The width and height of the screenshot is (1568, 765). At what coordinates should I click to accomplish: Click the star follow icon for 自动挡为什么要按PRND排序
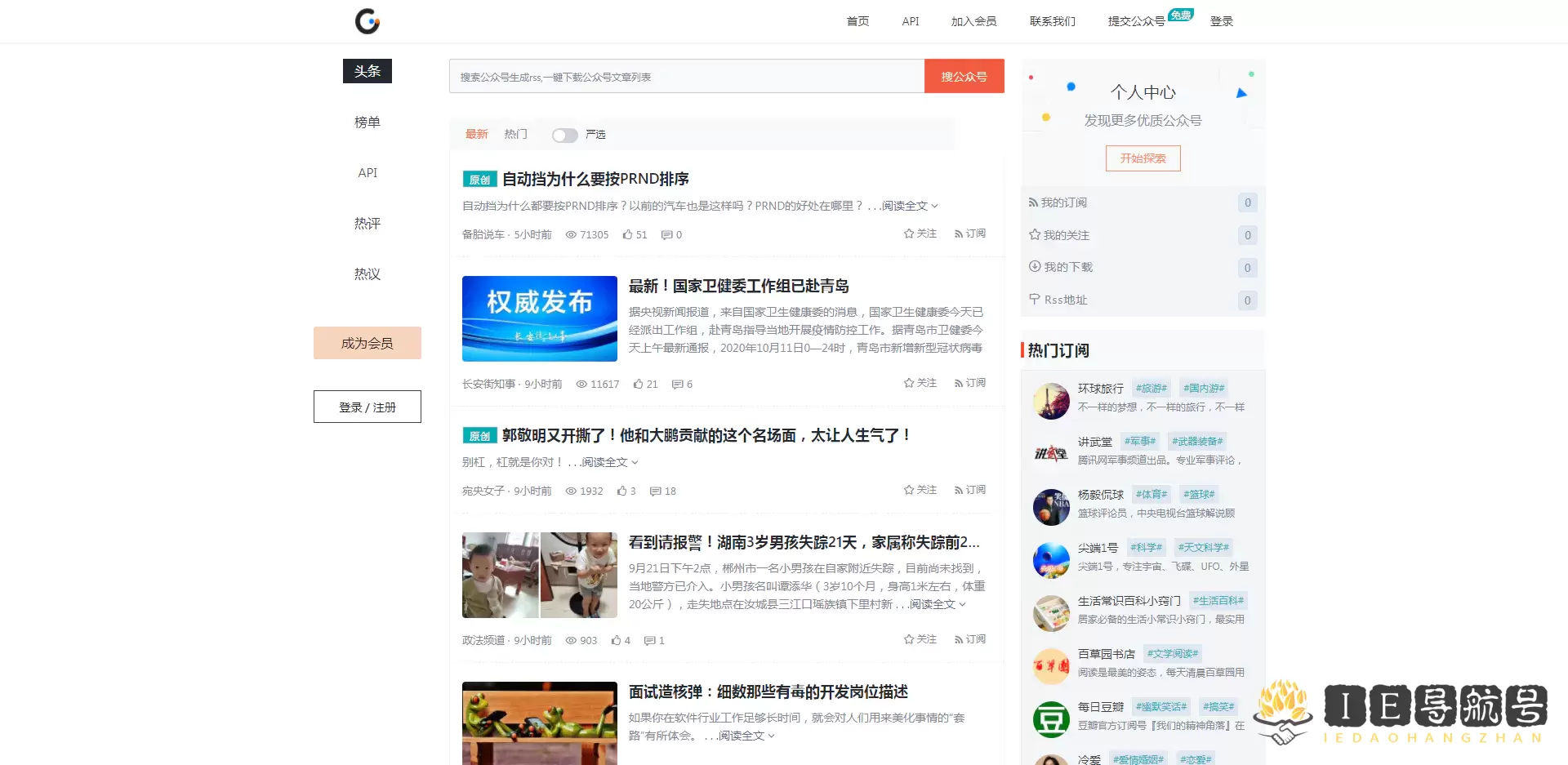[908, 234]
